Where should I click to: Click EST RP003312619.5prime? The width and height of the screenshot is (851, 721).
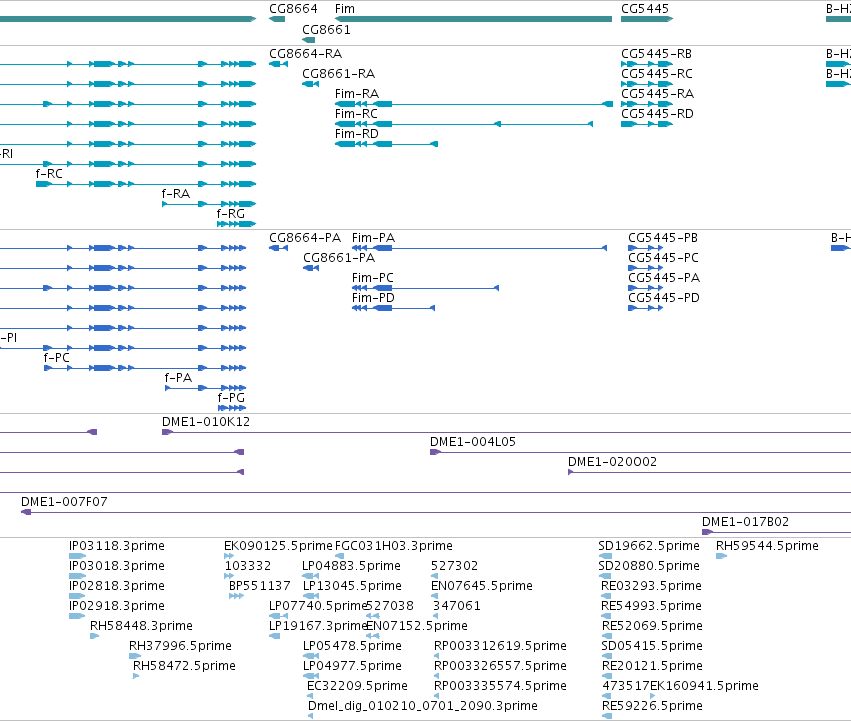pos(500,646)
